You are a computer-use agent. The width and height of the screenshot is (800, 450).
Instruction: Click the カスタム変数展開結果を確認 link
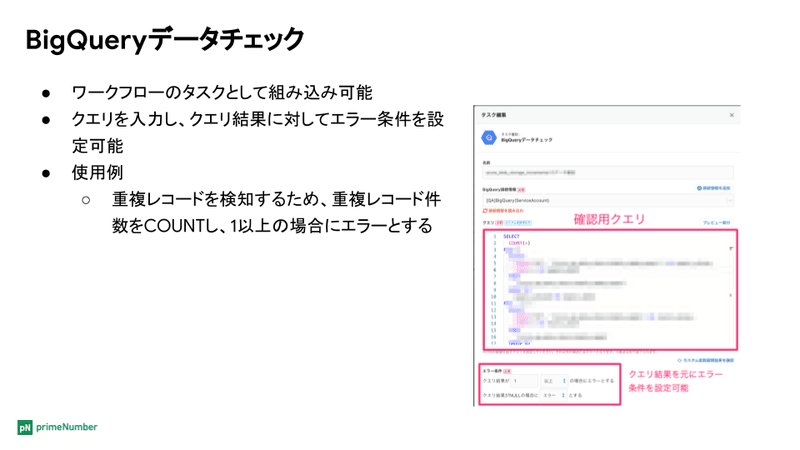pyautogui.click(x=706, y=360)
